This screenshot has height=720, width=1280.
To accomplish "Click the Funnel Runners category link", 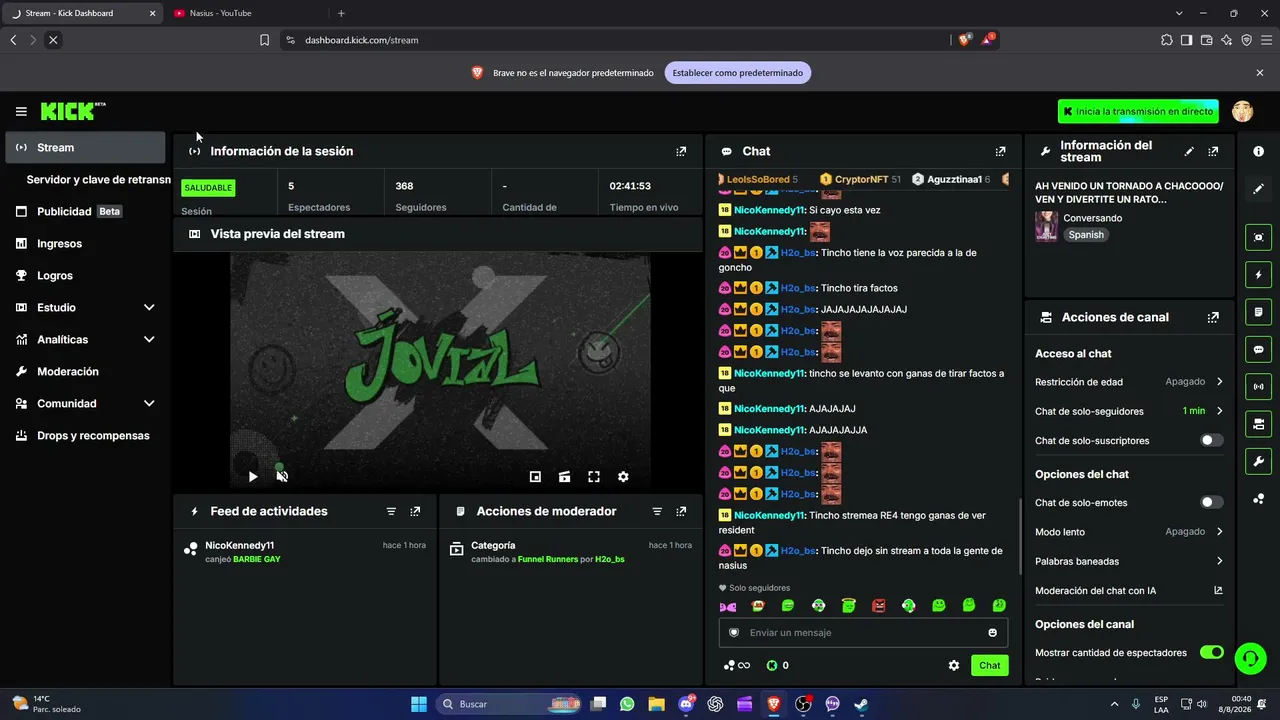I will [548, 559].
